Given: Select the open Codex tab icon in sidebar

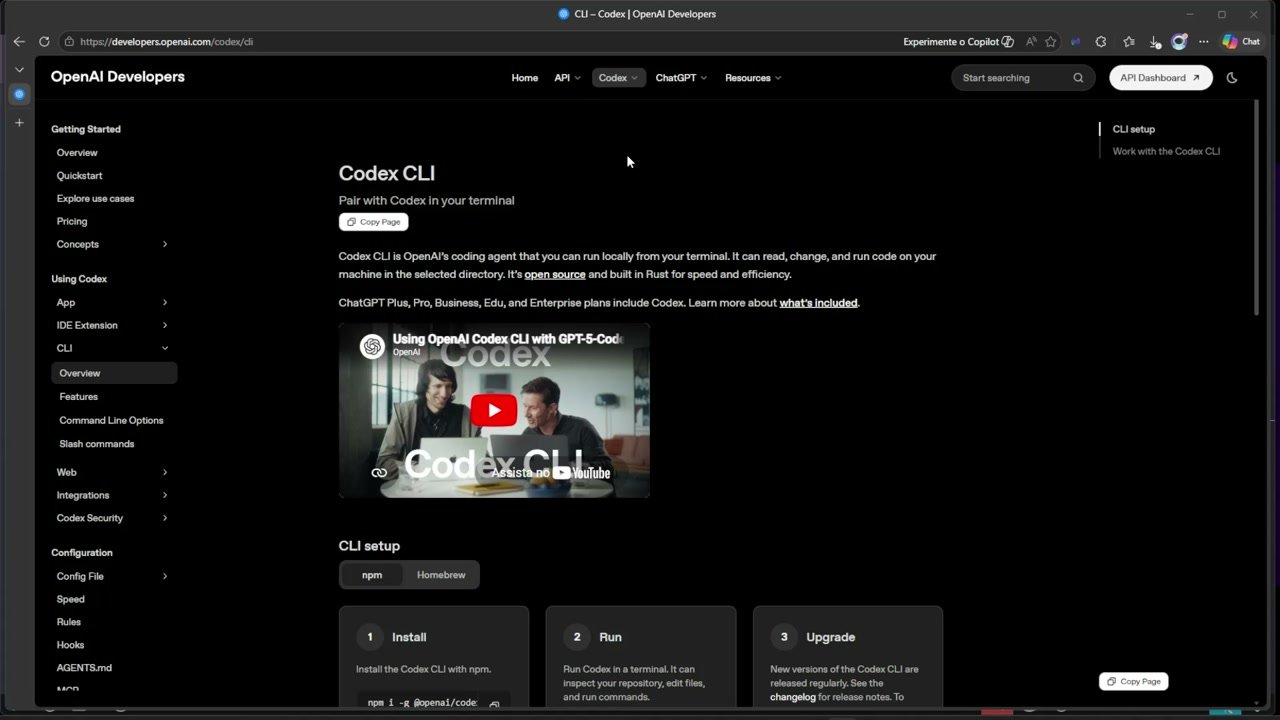Looking at the screenshot, I should click(19, 94).
